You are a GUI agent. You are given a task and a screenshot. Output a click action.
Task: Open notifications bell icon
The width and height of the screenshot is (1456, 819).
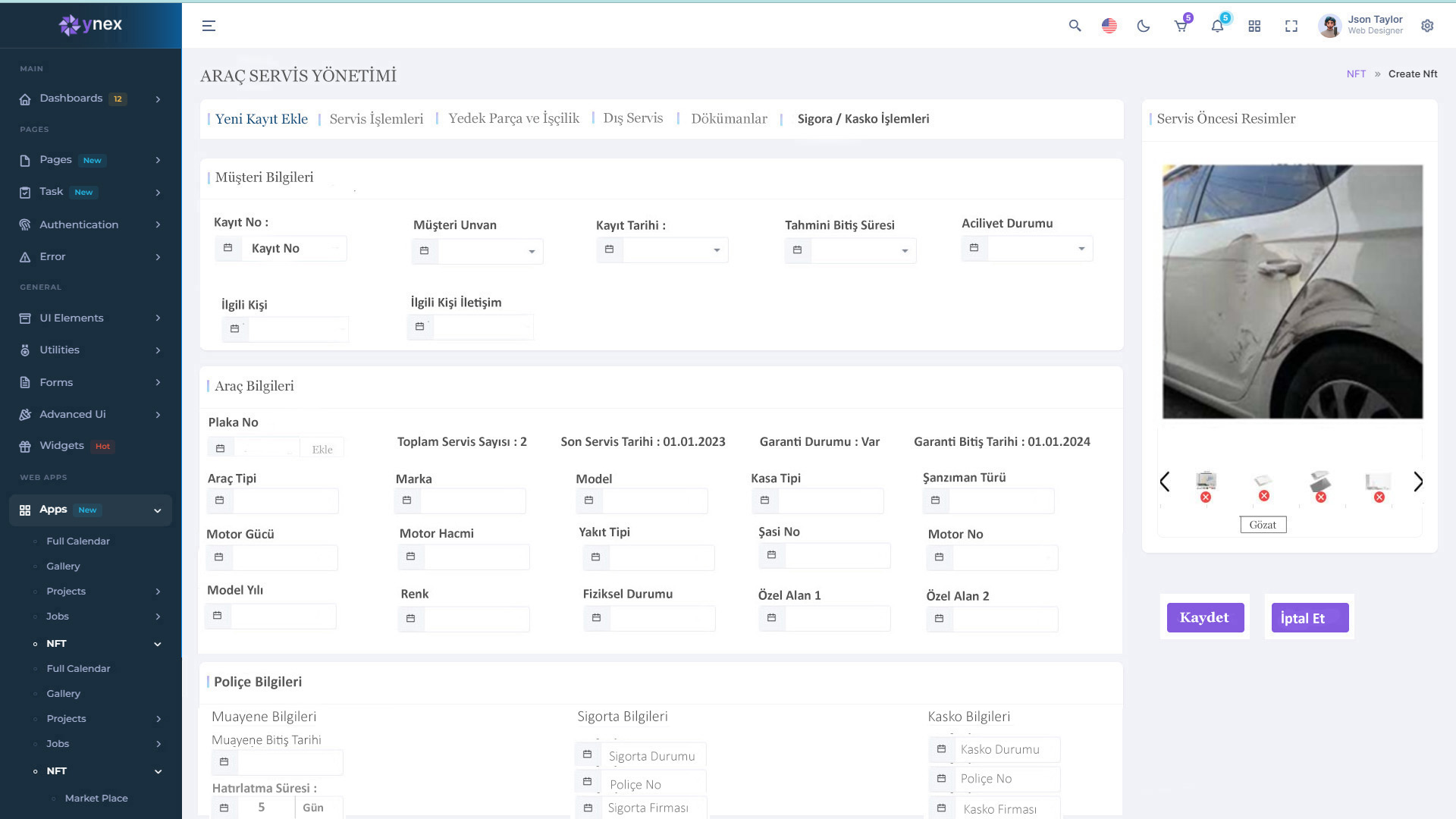tap(1217, 26)
